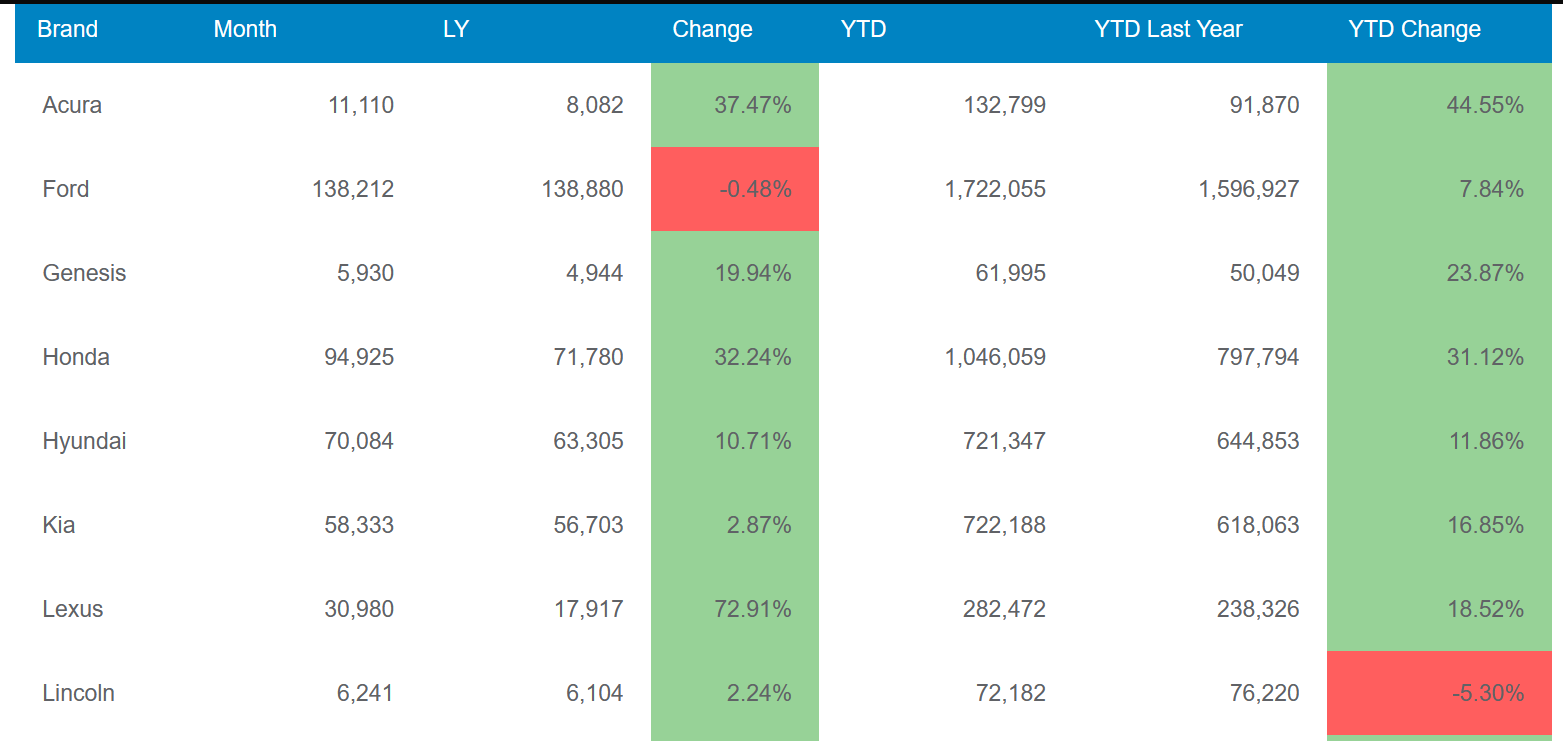This screenshot has width=1563, height=741.
Task: Select the Acura brand cell
Action: pos(72,105)
